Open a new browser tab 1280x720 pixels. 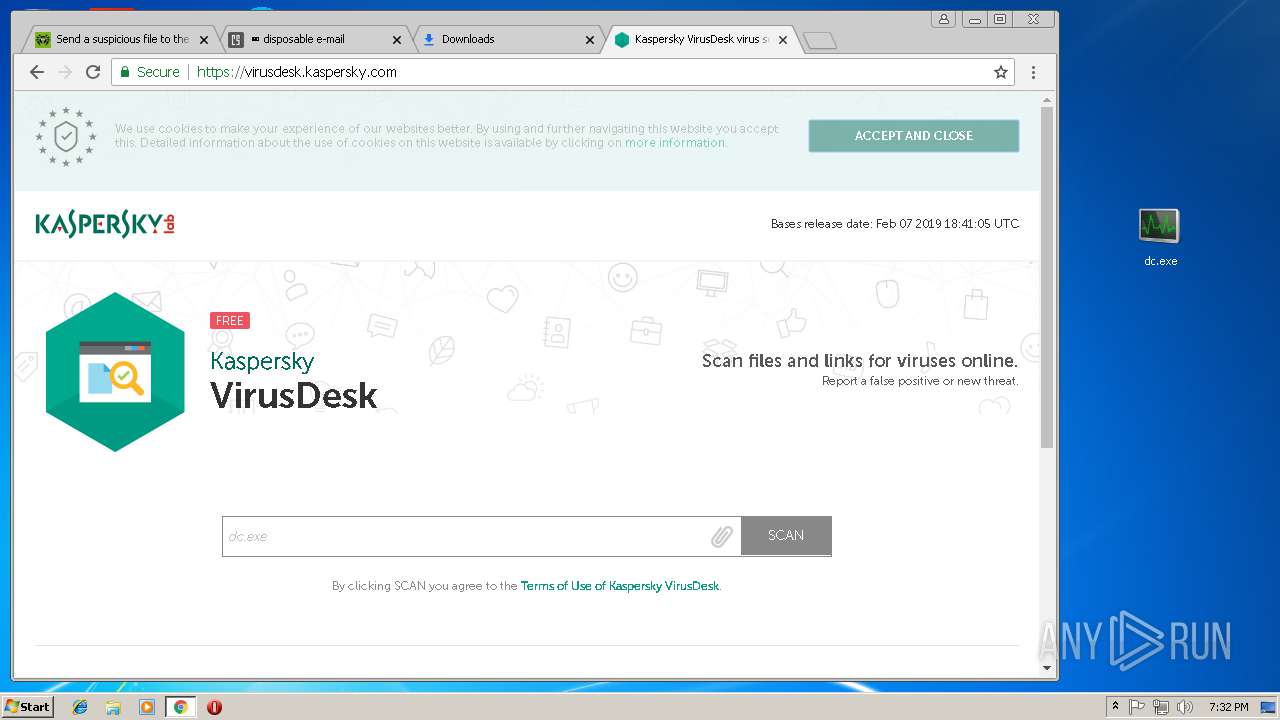point(819,40)
